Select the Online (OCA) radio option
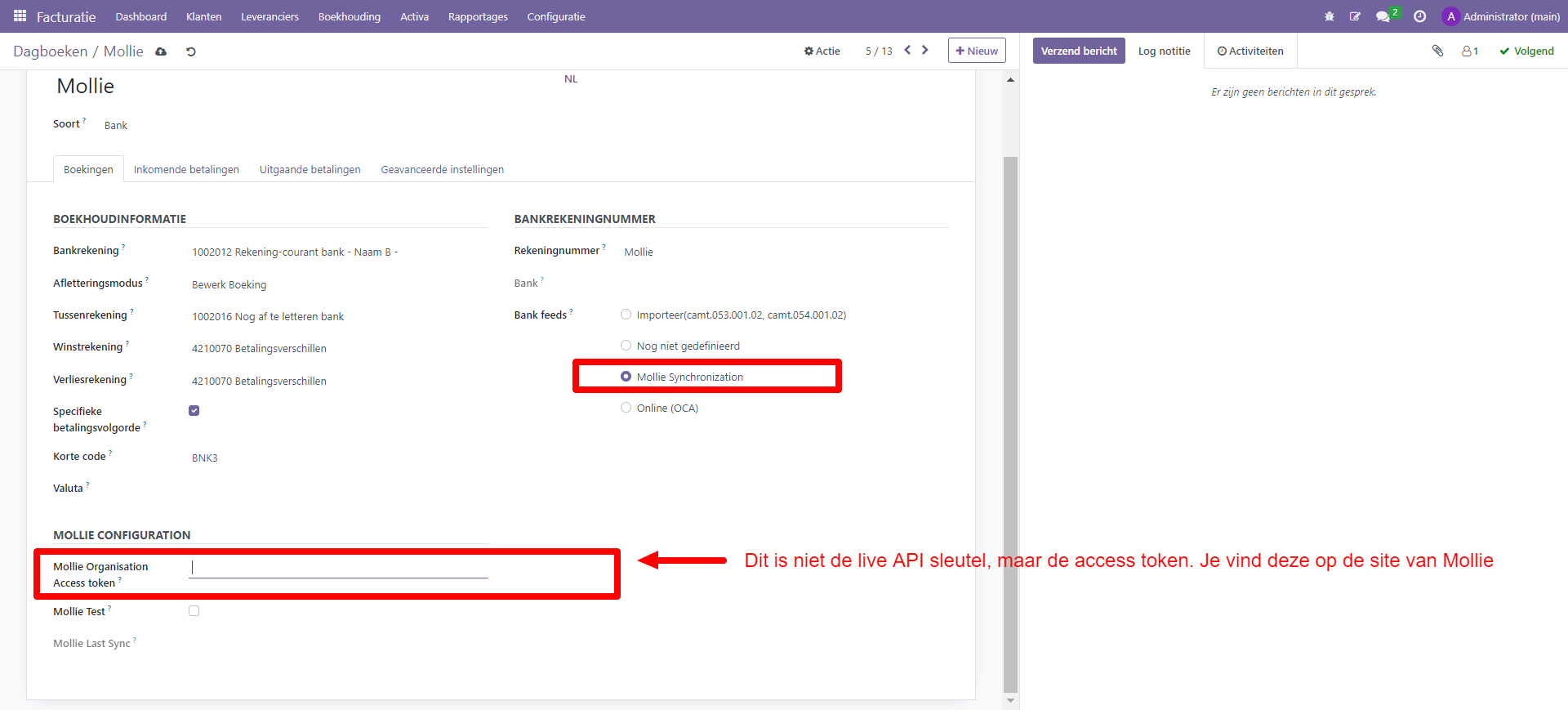Screen dimensions: 1568x710 pos(626,408)
